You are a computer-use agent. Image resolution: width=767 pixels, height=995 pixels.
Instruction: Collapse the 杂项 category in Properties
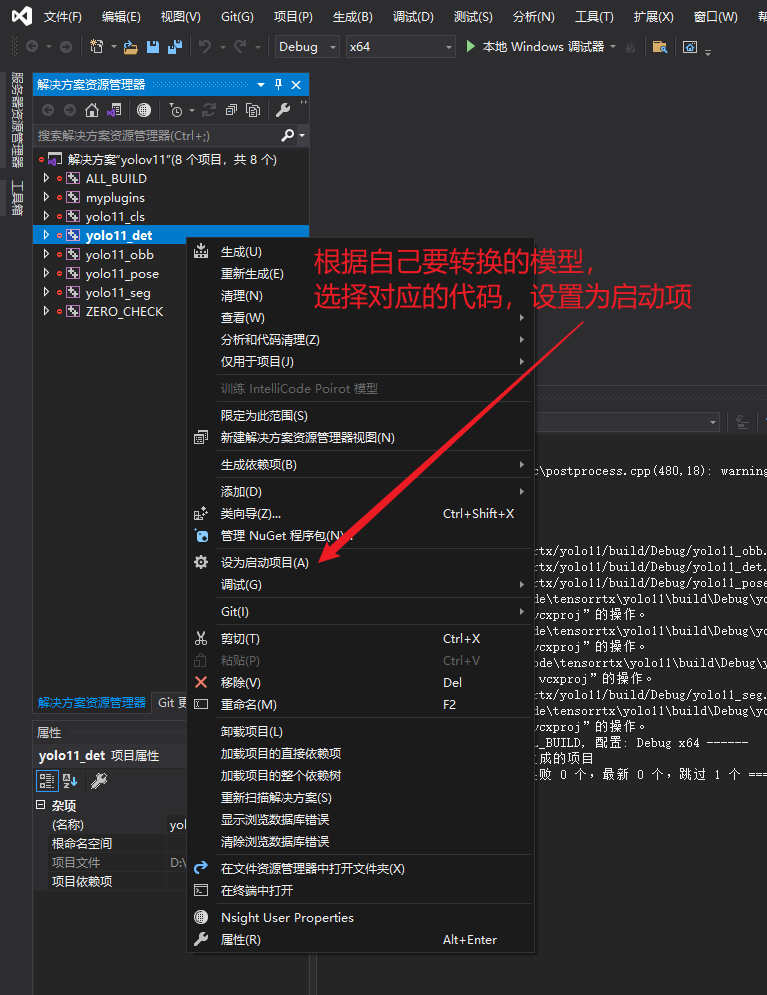(x=41, y=805)
